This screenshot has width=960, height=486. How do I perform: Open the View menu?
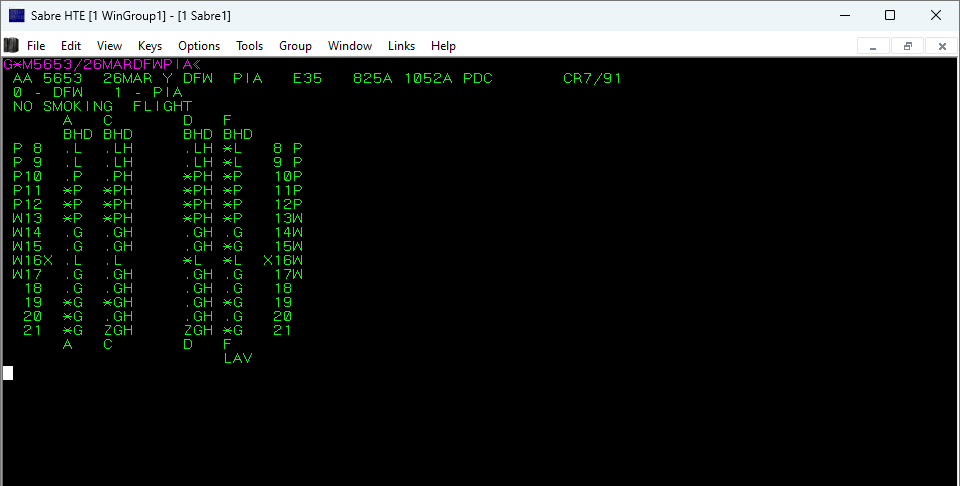(109, 46)
